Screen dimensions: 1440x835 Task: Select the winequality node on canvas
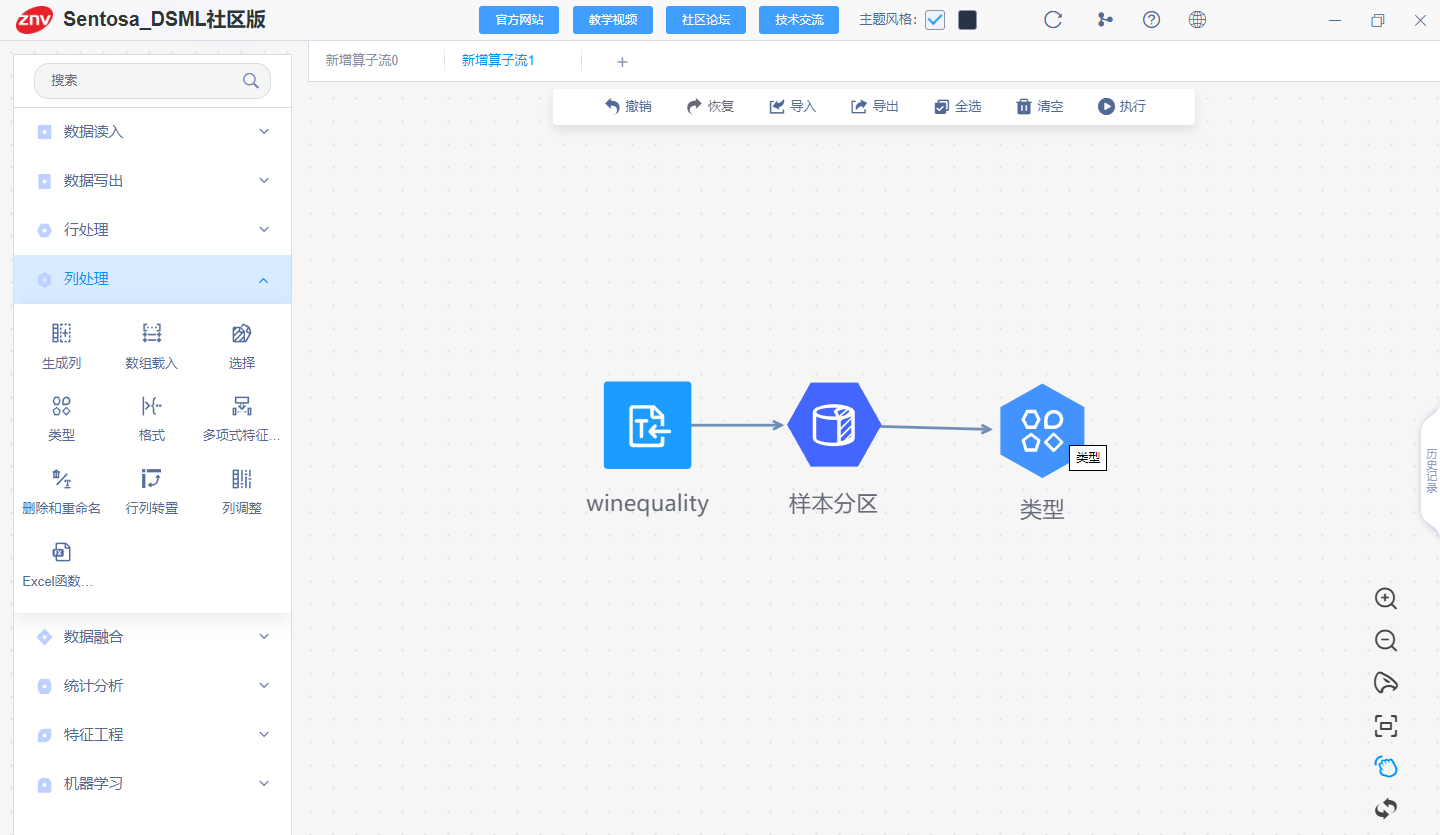[x=647, y=425]
